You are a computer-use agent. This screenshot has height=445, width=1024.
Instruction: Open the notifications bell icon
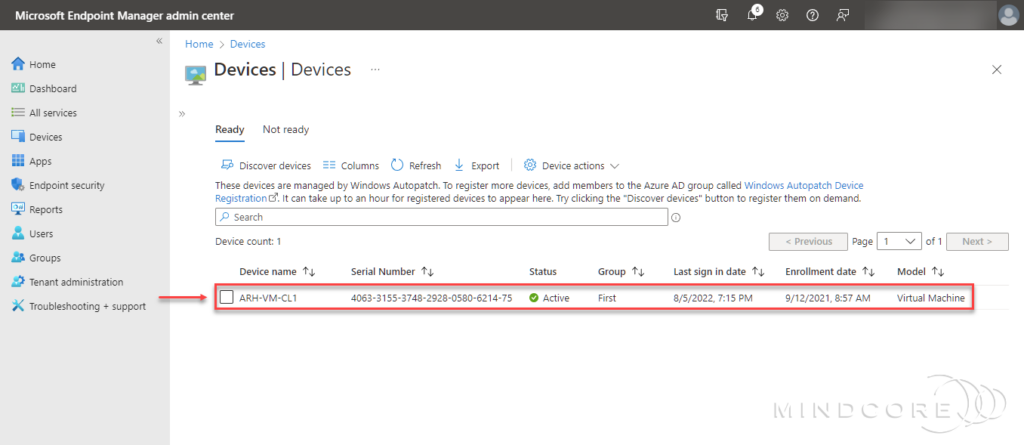pyautogui.click(x=752, y=14)
